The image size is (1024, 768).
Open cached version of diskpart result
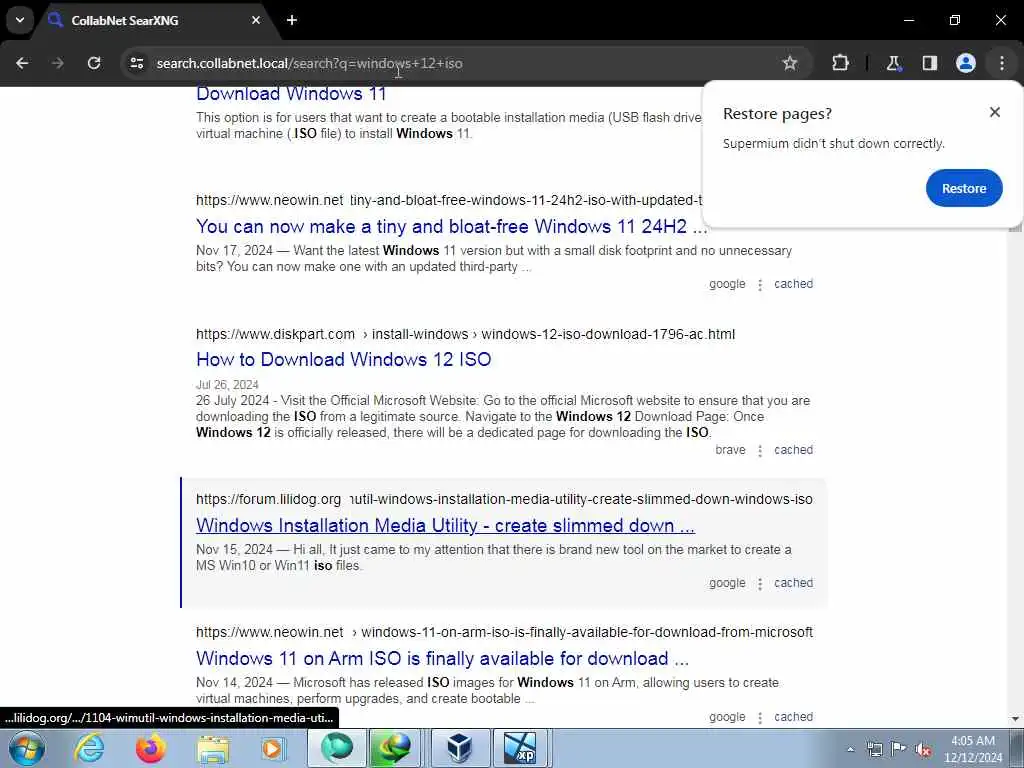(793, 450)
